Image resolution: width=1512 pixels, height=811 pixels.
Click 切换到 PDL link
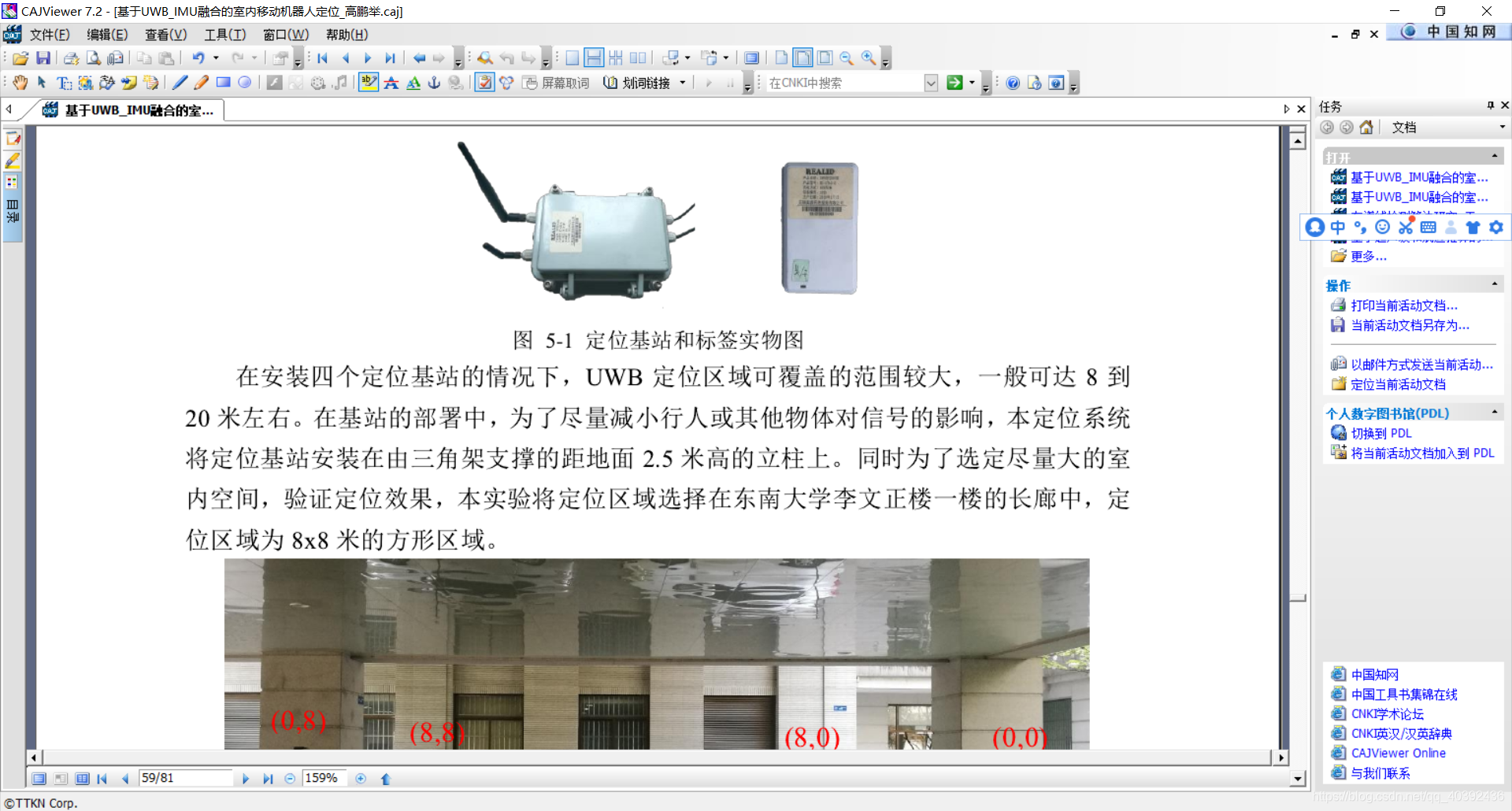[1381, 433]
